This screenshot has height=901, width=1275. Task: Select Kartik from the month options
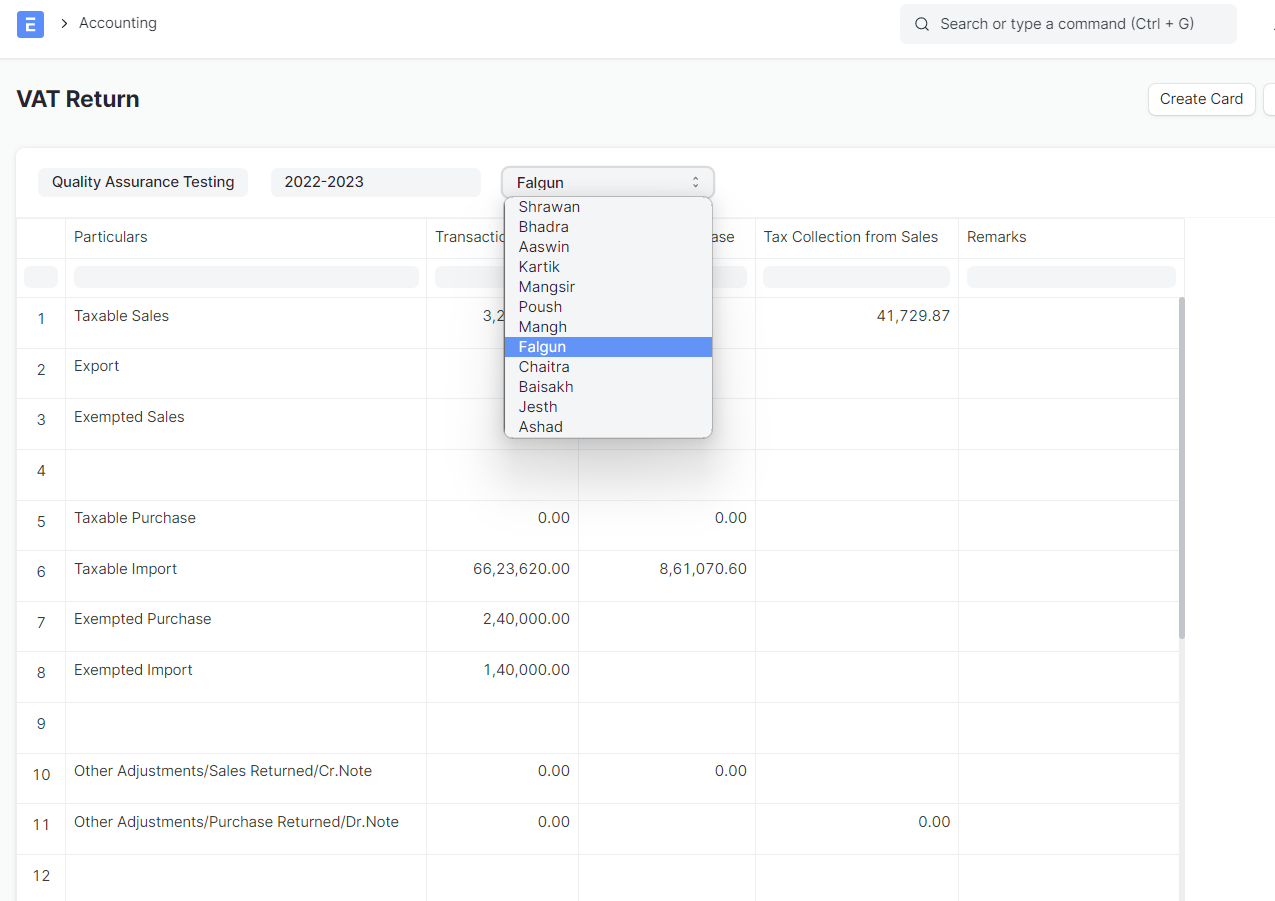pyautogui.click(x=539, y=267)
